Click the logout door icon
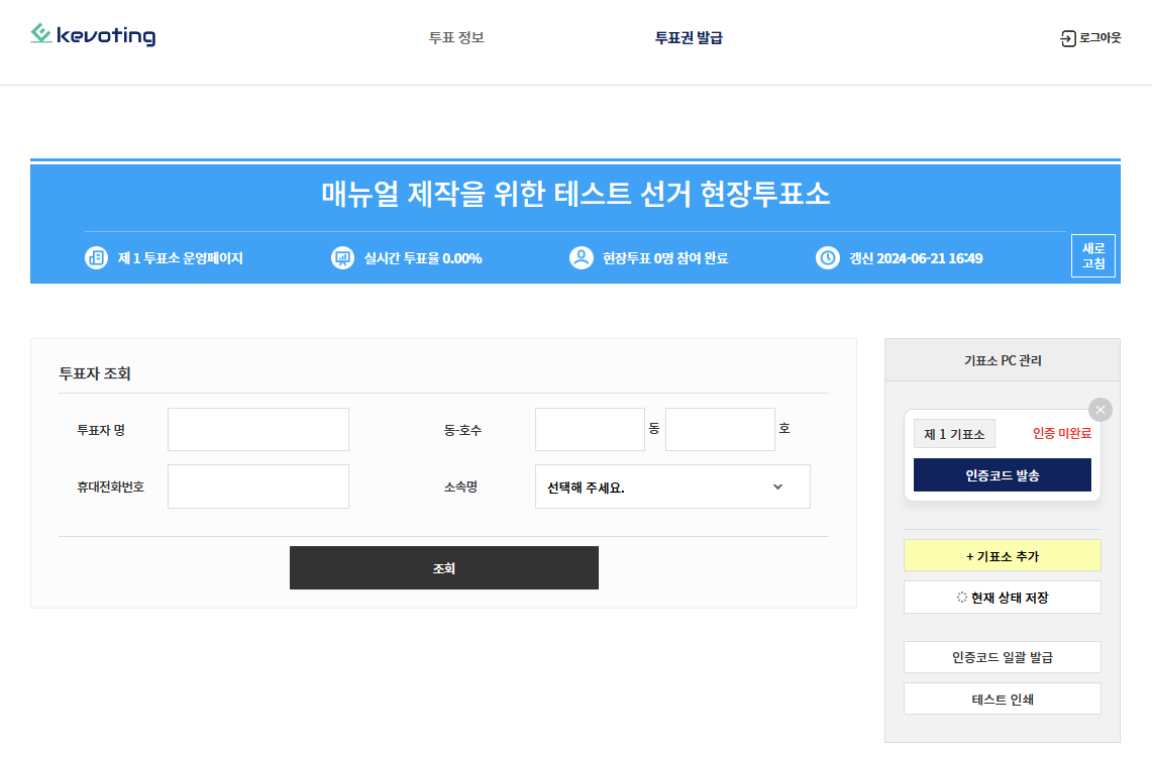 click(1068, 39)
